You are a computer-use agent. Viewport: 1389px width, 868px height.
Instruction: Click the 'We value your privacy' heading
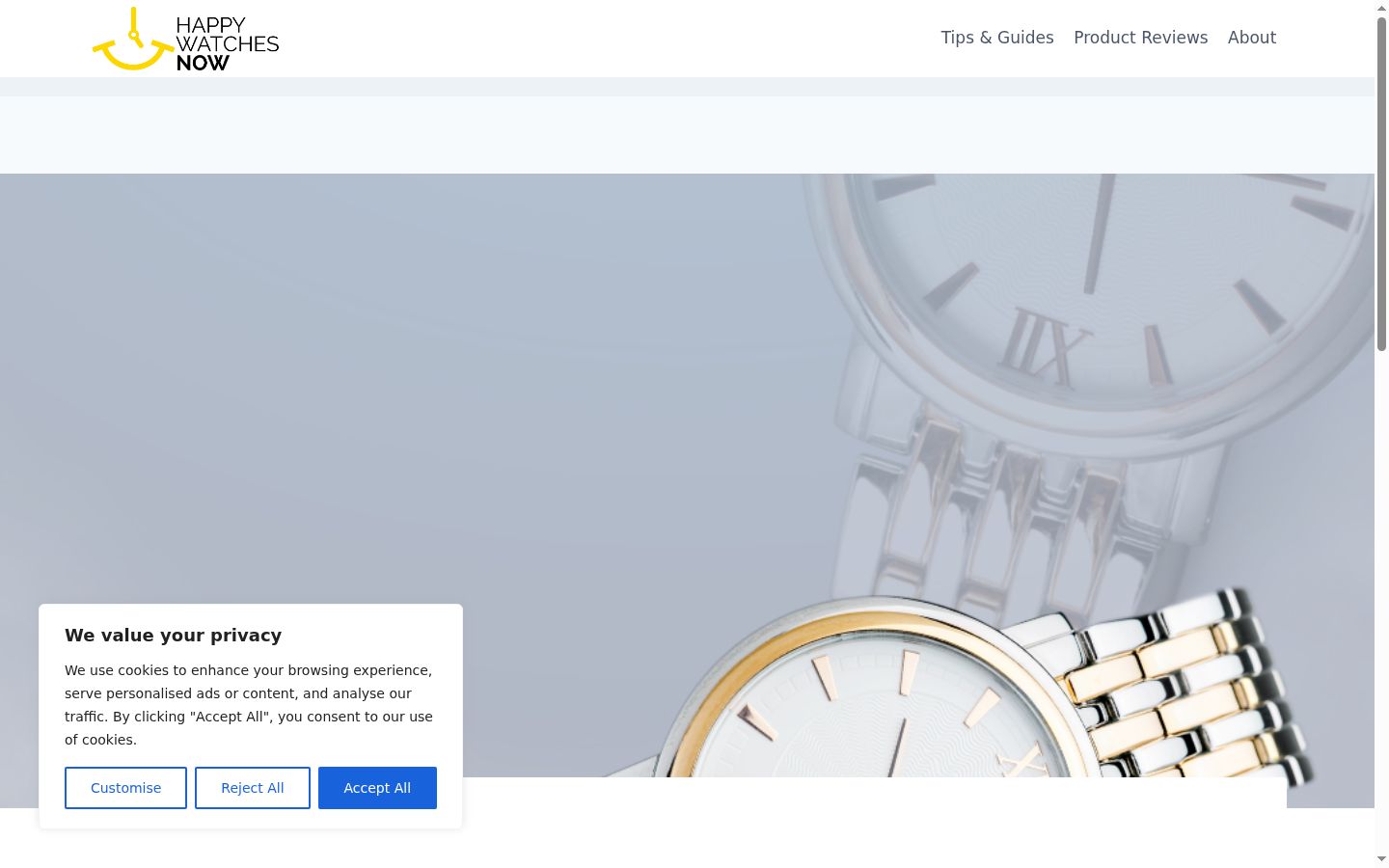[174, 635]
